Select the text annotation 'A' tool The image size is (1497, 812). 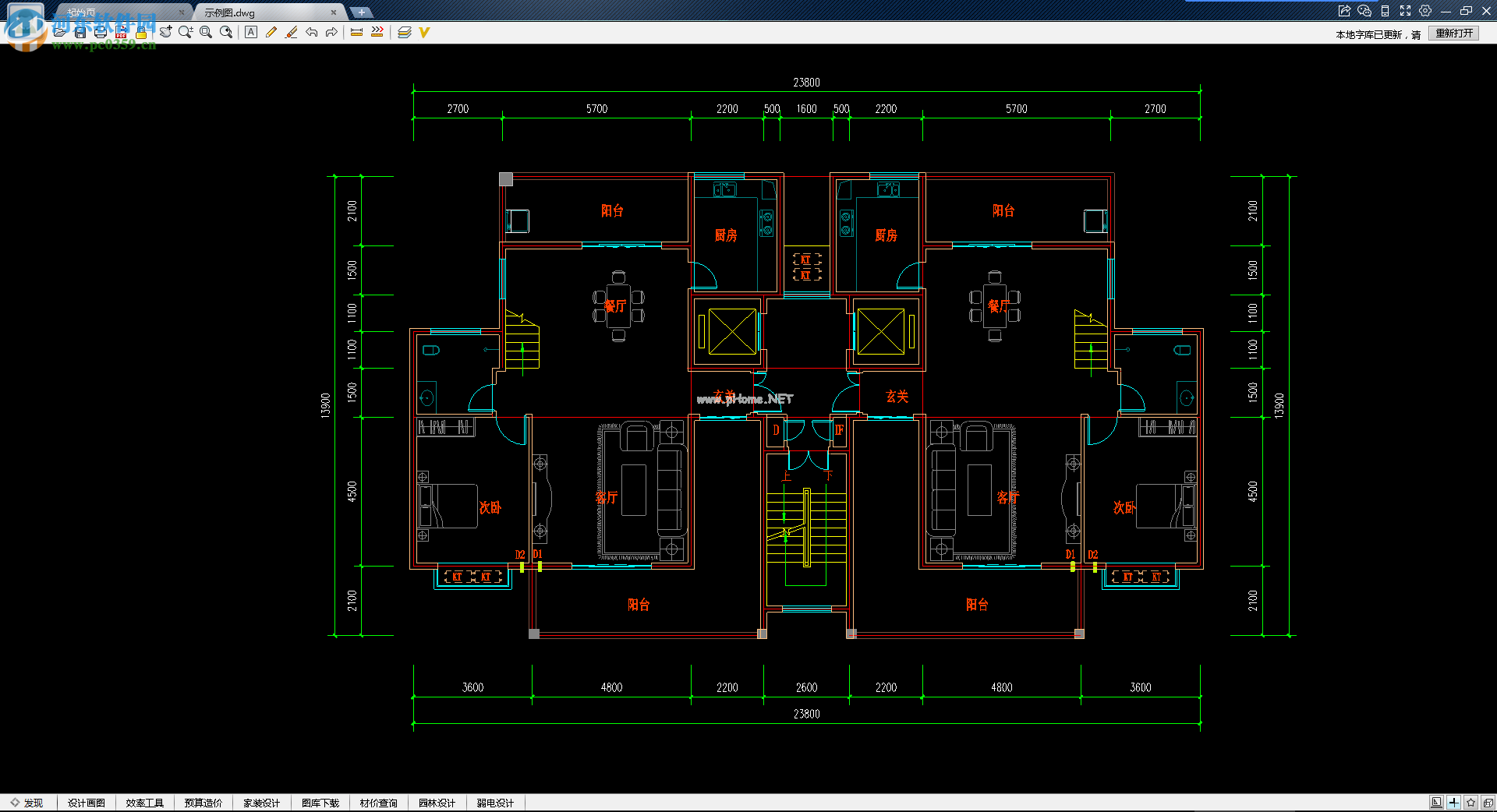click(251, 32)
